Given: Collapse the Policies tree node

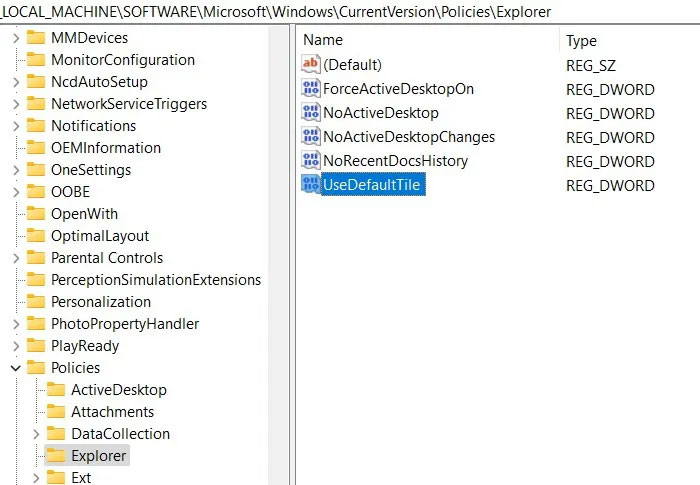Looking at the screenshot, I should [16, 368].
